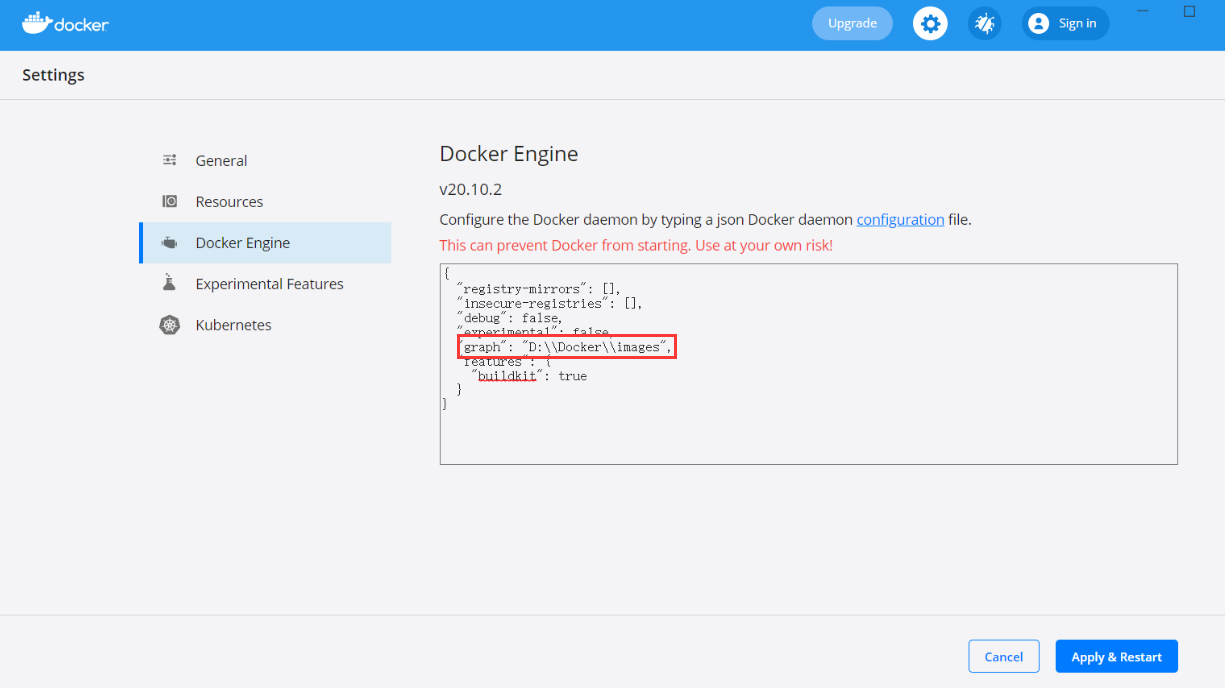Click the Kubernetes wheel icon

point(170,325)
